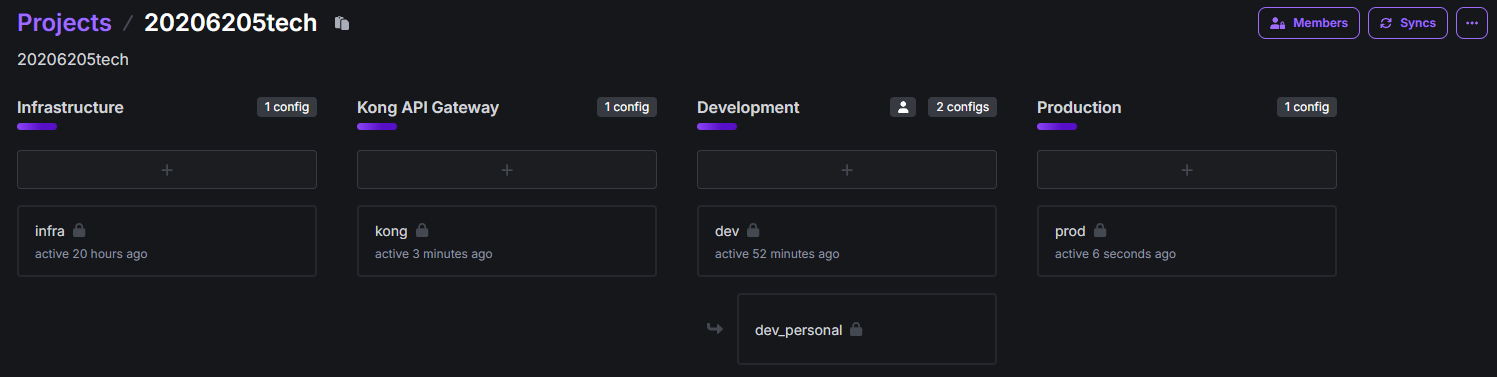Select the Development environment heading

[748, 107]
